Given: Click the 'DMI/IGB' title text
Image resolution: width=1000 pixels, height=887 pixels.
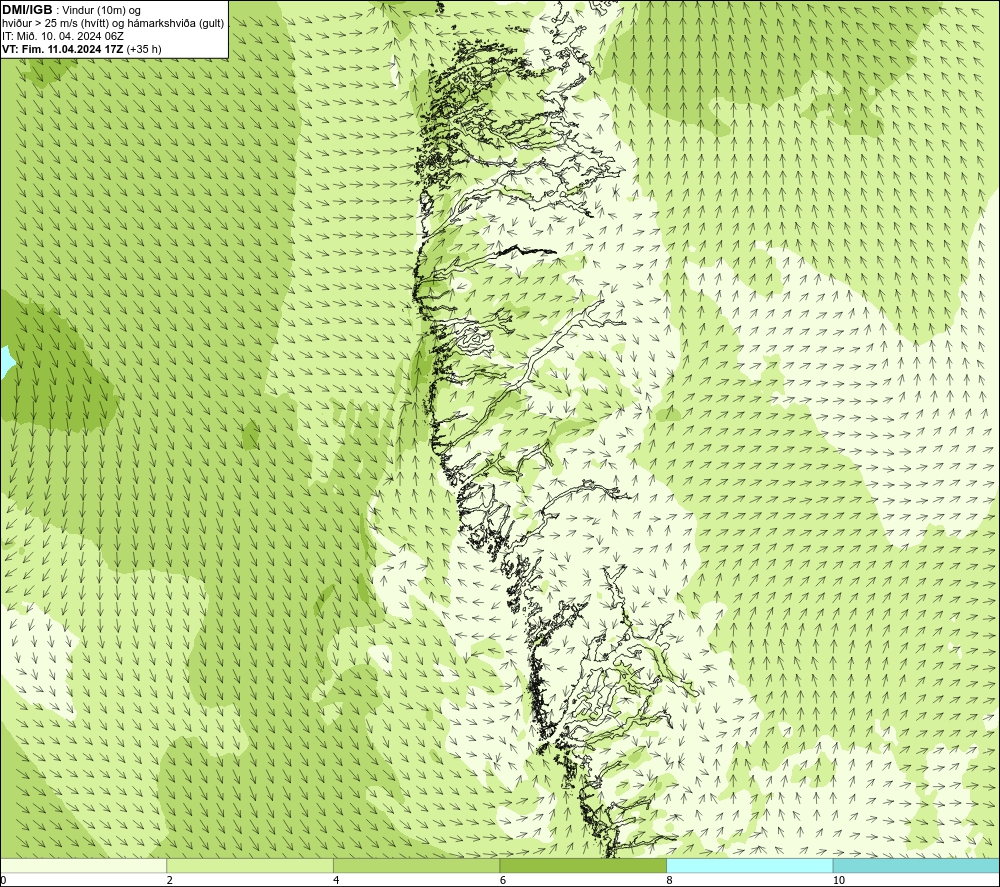Looking at the screenshot, I should point(27,10).
